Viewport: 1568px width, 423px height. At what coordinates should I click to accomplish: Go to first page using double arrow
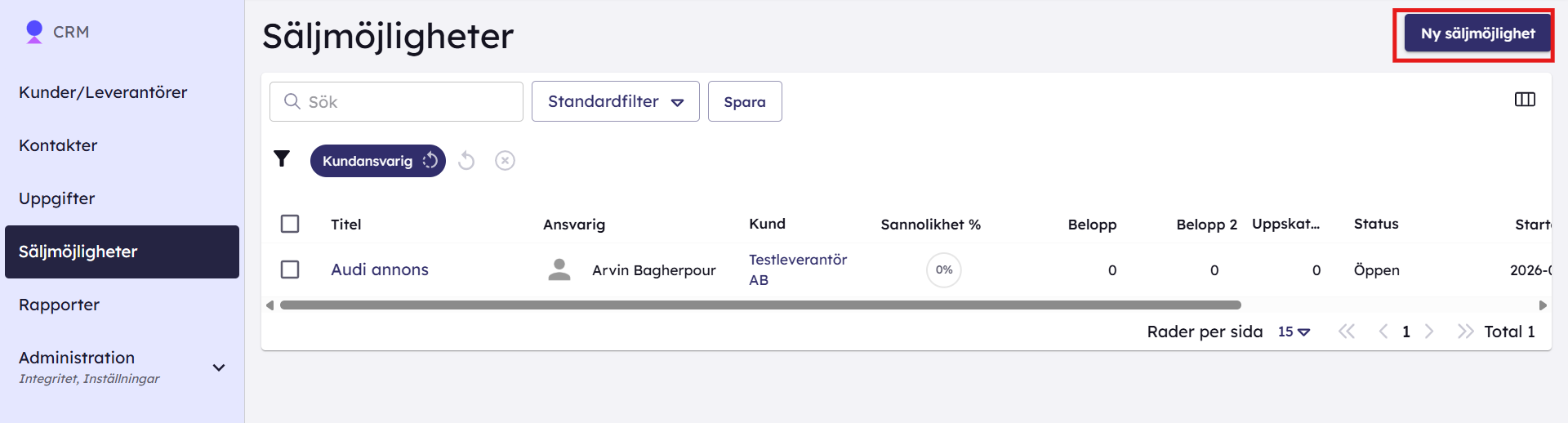pyautogui.click(x=1347, y=332)
